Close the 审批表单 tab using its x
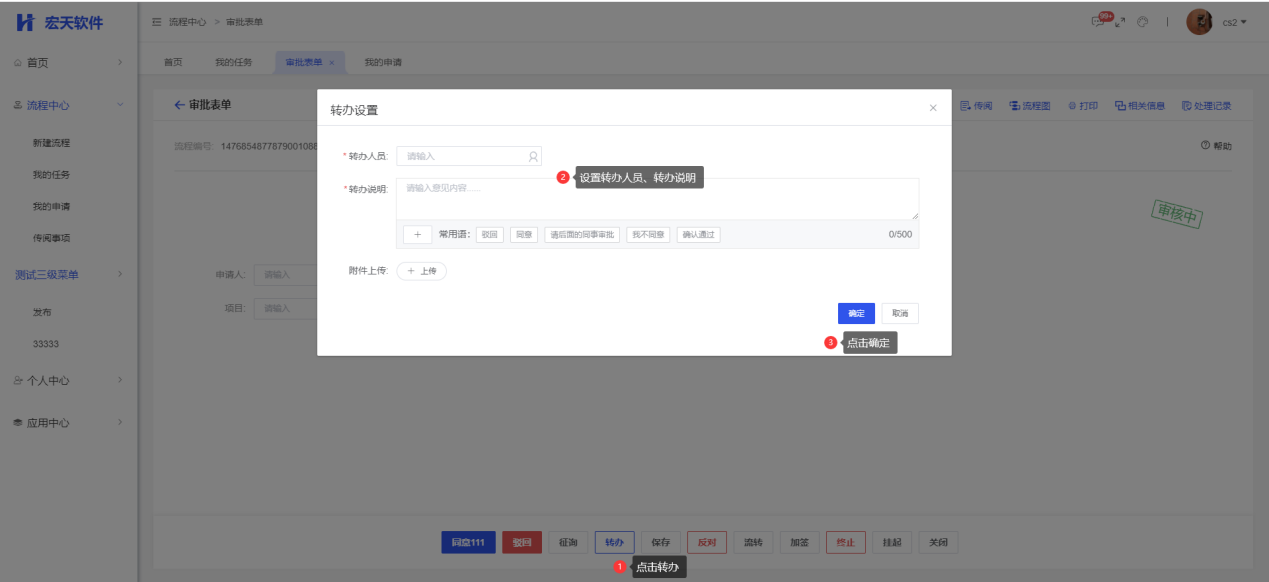 click(x=332, y=63)
